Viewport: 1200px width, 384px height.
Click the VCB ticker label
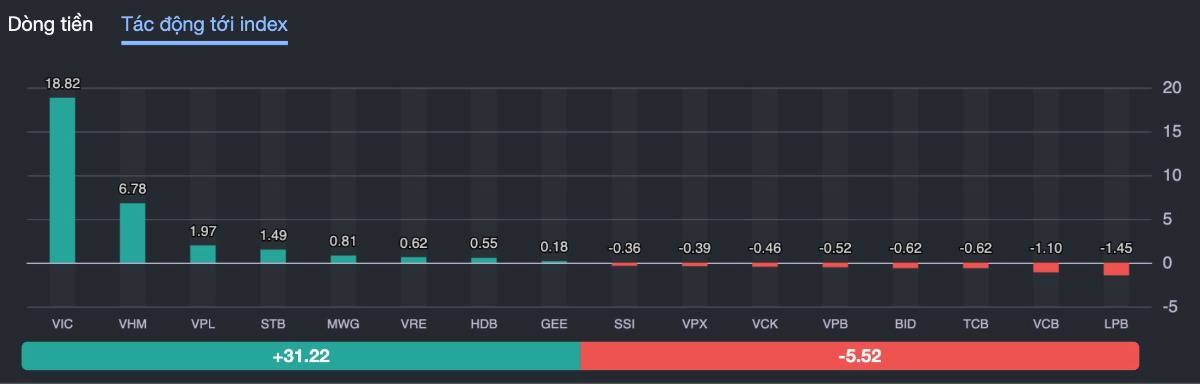click(x=1046, y=324)
